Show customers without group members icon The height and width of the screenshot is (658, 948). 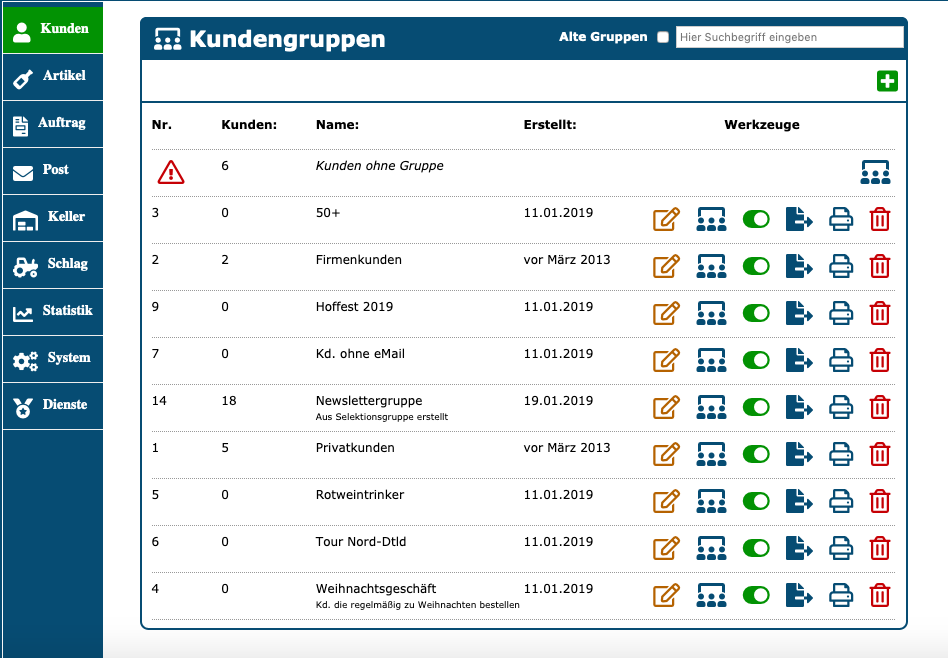pyautogui.click(x=875, y=172)
